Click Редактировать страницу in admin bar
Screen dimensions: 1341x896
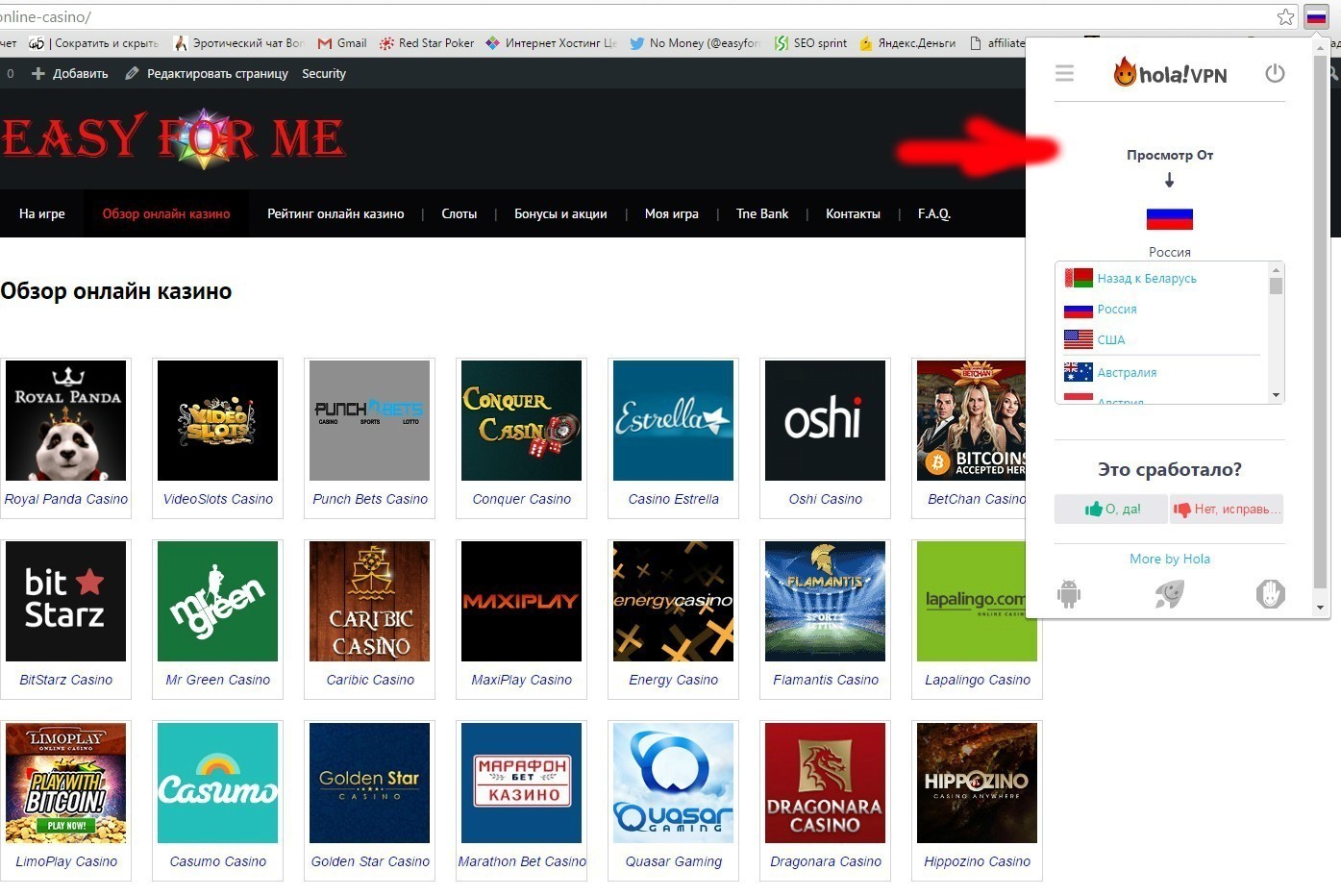click(207, 73)
